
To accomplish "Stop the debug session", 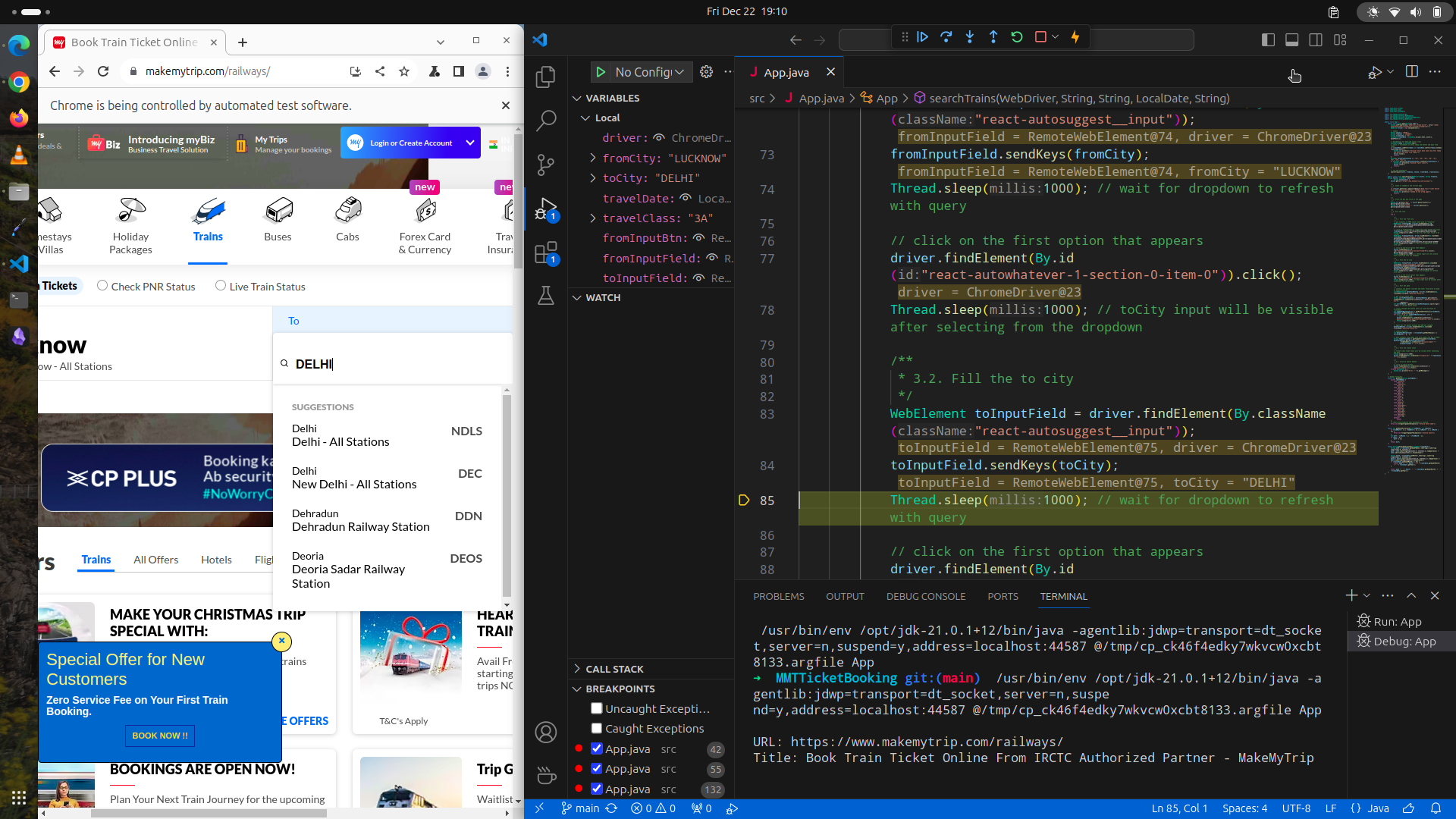I will pos(1040,37).
